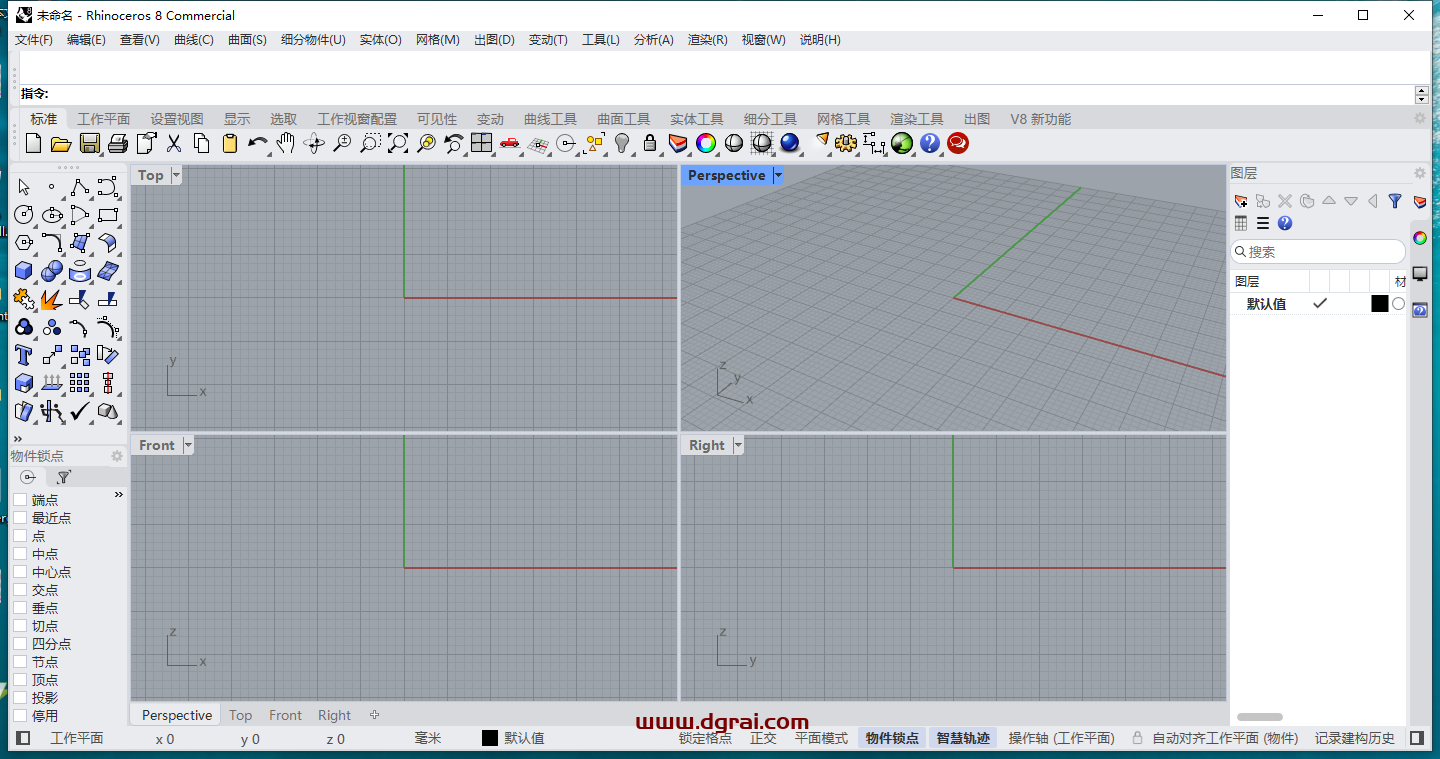1440x759 pixels.
Task: Enable the 停用 checkbox to disable snaps
Action: (20, 716)
